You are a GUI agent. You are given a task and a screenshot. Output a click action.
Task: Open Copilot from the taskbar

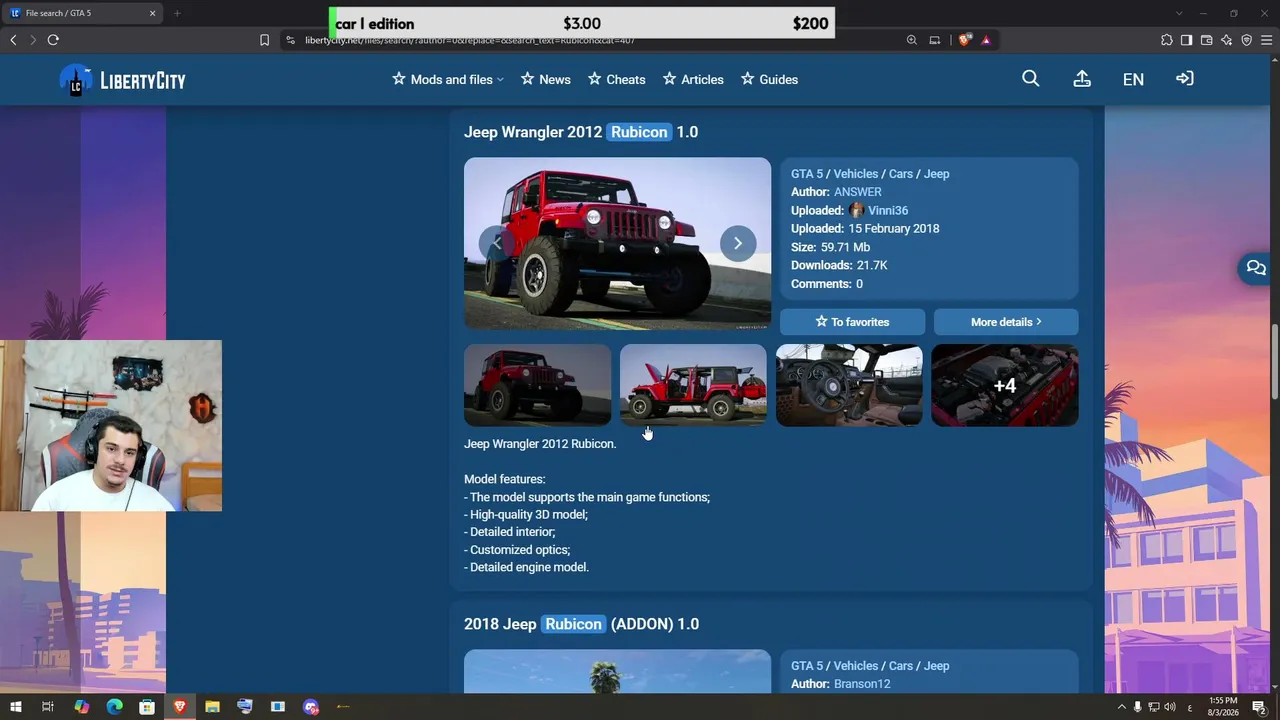click(82, 707)
